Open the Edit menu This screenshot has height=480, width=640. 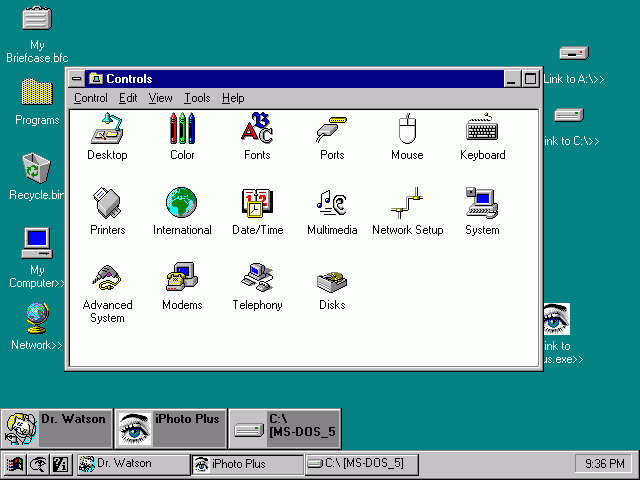coord(128,98)
